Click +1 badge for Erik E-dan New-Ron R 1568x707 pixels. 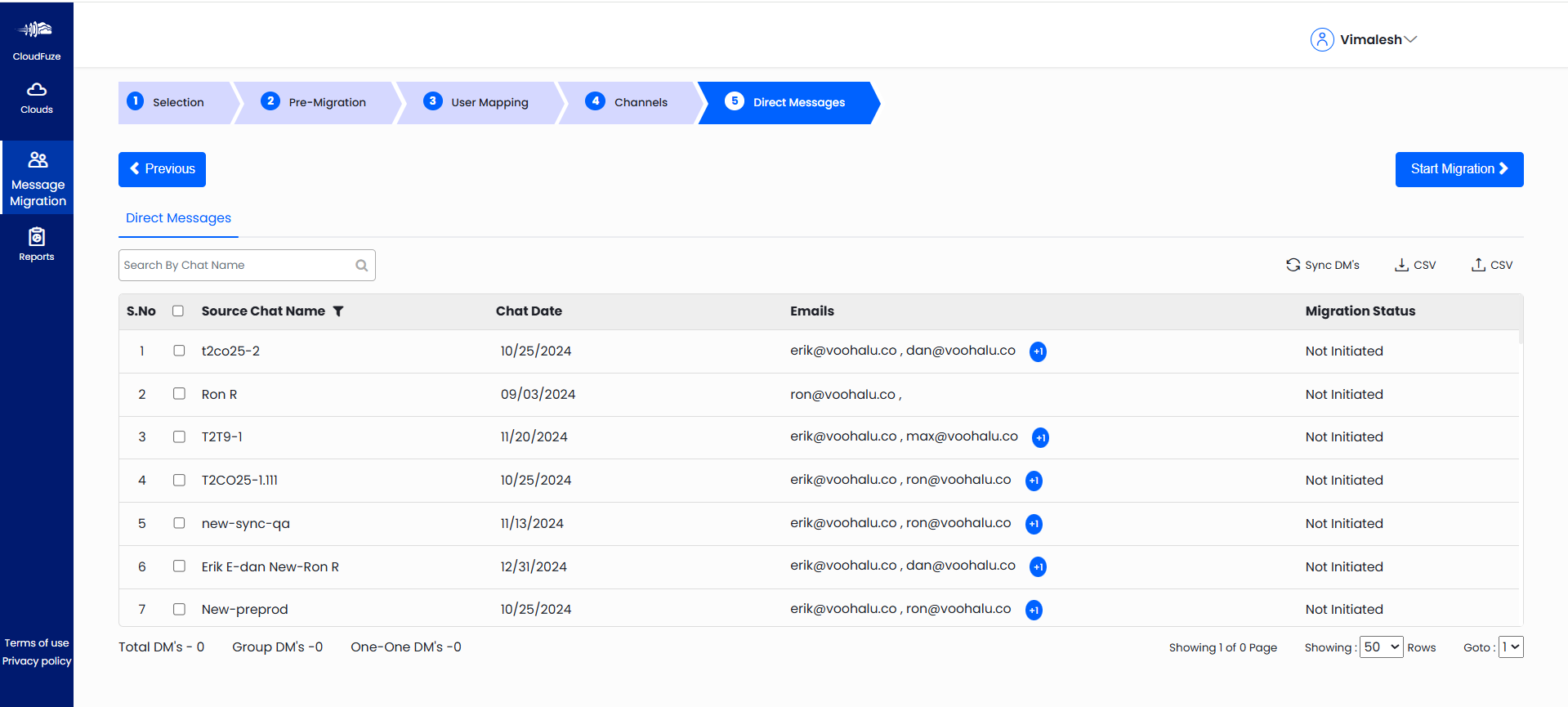pyautogui.click(x=1038, y=566)
